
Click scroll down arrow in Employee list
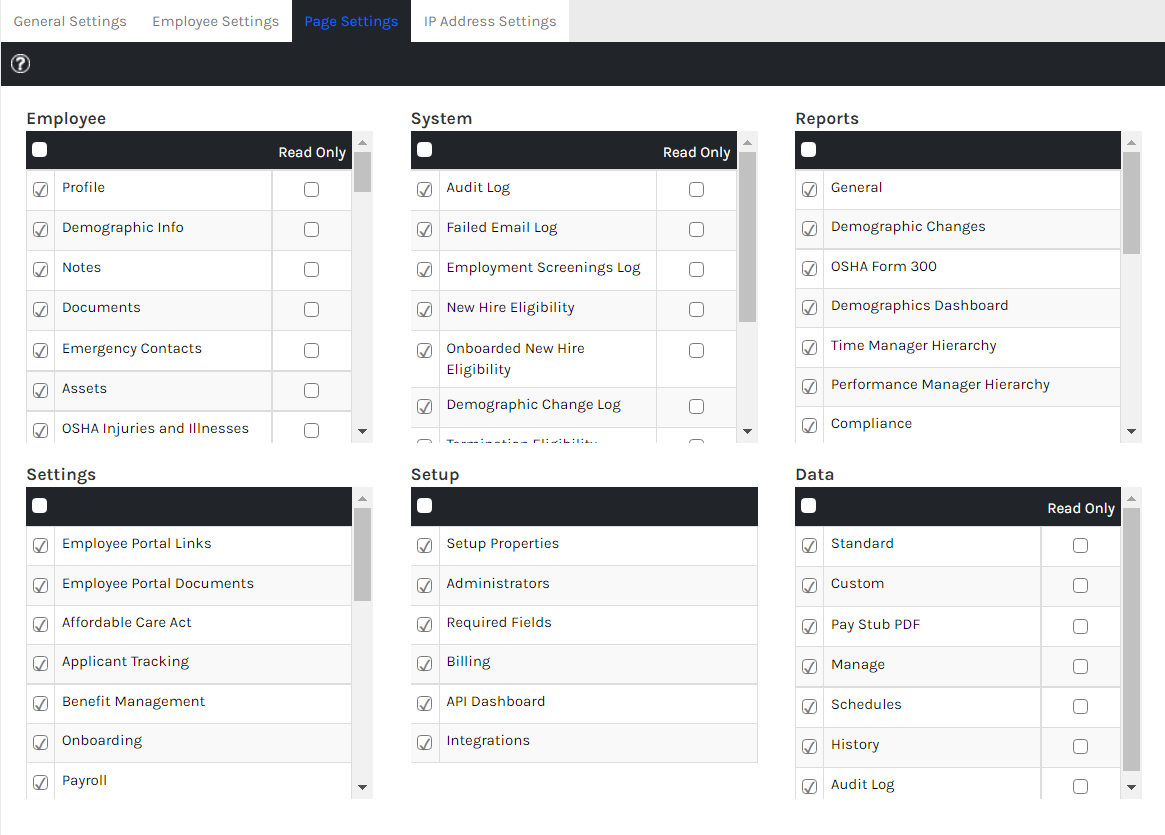click(363, 431)
